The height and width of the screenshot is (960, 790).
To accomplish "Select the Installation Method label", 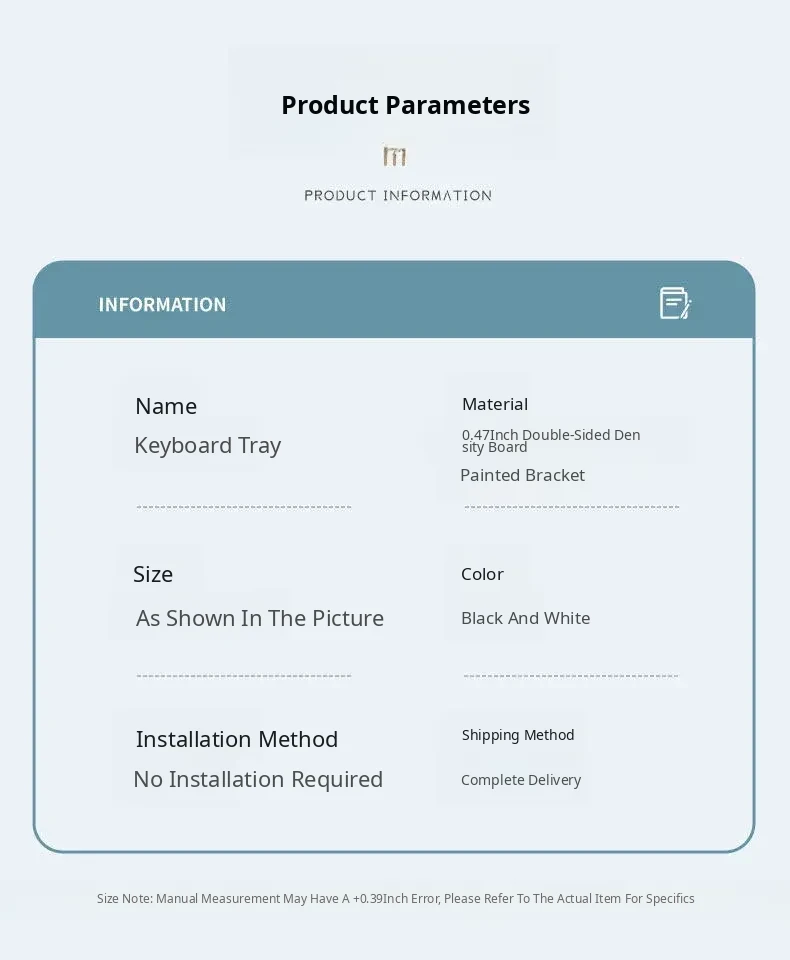I will tap(237, 739).
